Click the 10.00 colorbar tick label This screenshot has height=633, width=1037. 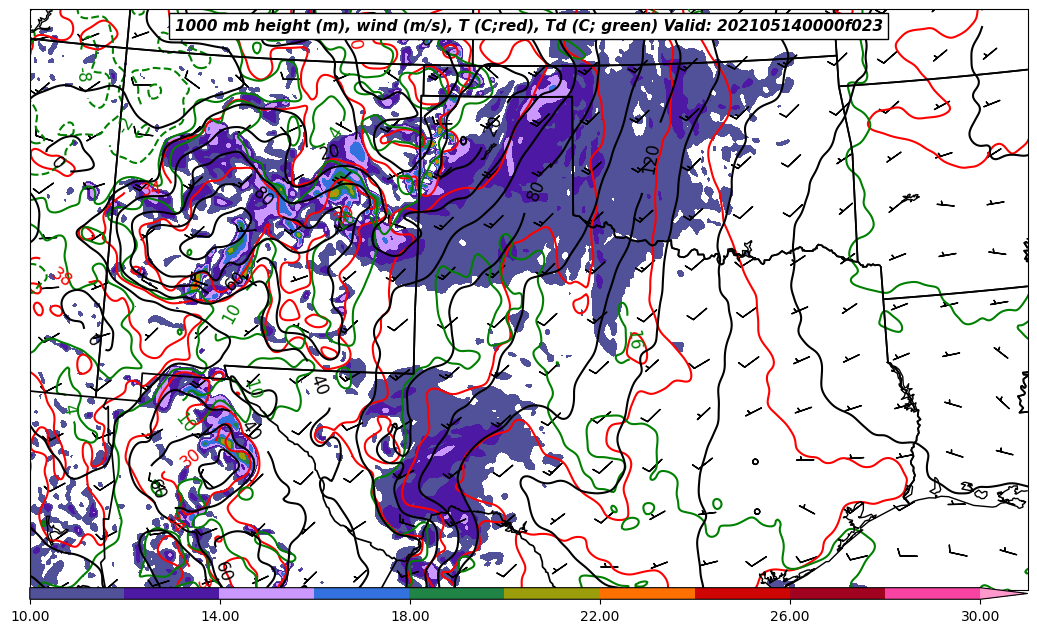click(x=30, y=616)
